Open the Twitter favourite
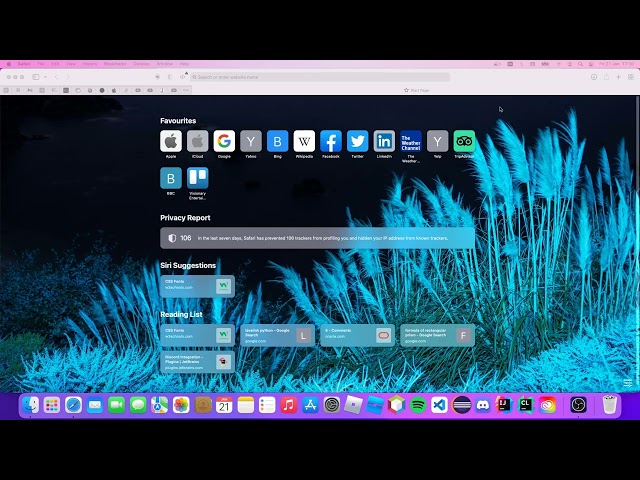Image resolution: width=640 pixels, height=480 pixels. pyautogui.click(x=358, y=141)
